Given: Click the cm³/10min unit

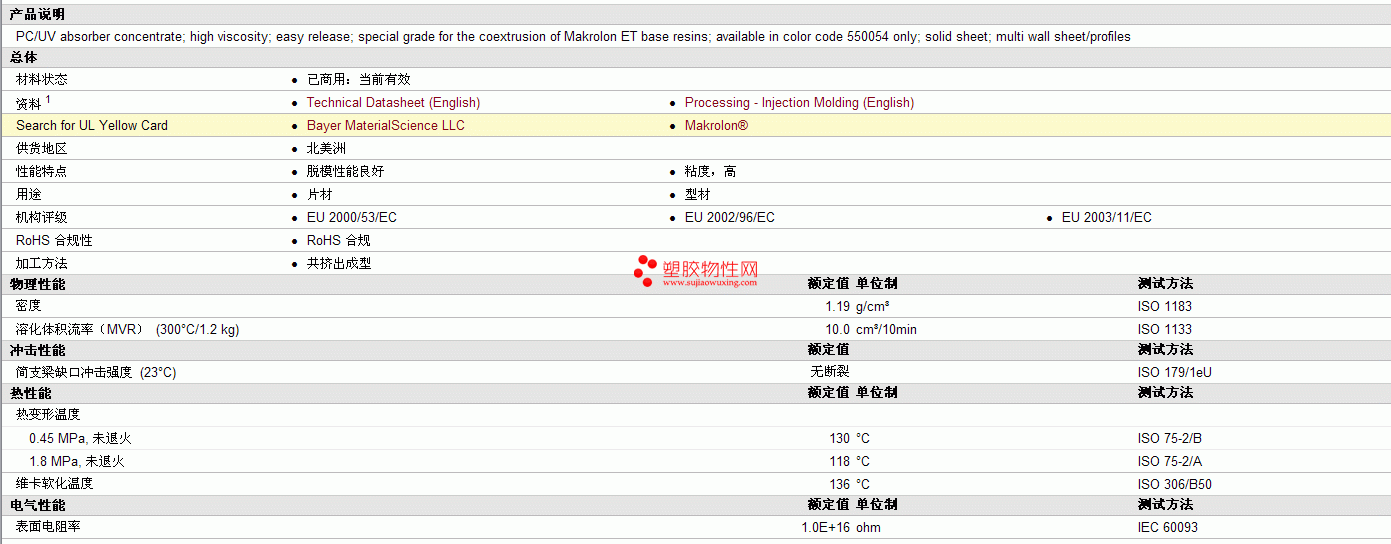Looking at the screenshot, I should 886,329.
